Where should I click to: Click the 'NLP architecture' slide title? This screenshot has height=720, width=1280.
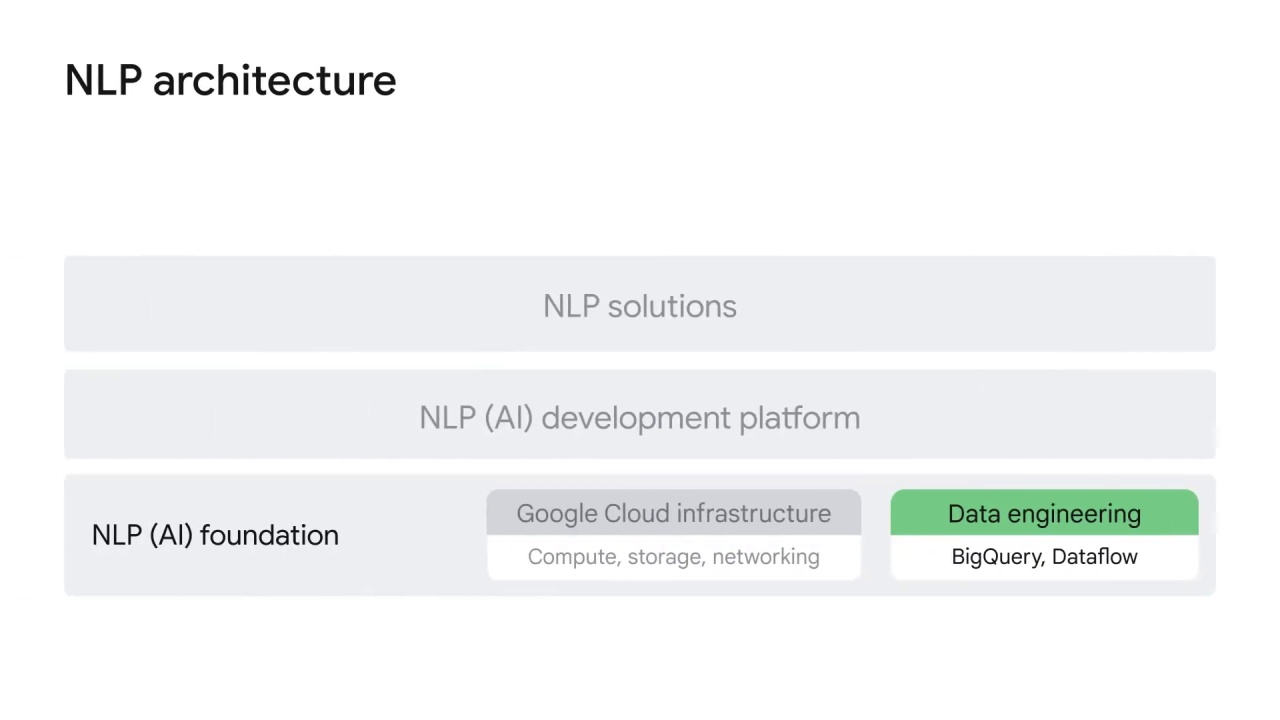[230, 81]
